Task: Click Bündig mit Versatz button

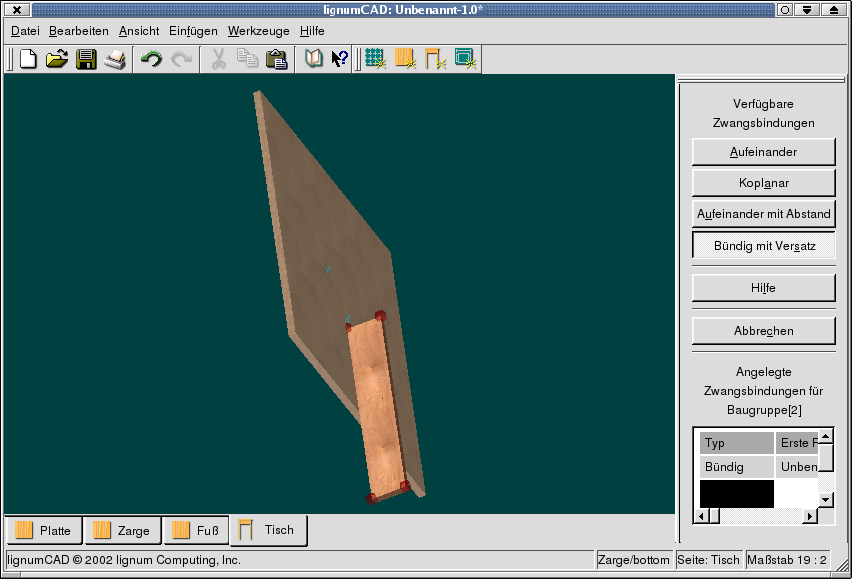Action: click(763, 246)
